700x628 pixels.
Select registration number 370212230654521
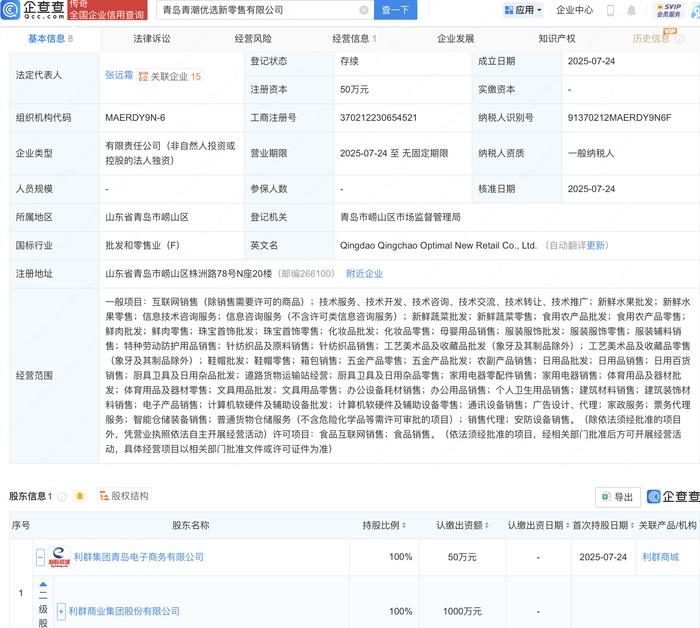(x=378, y=118)
